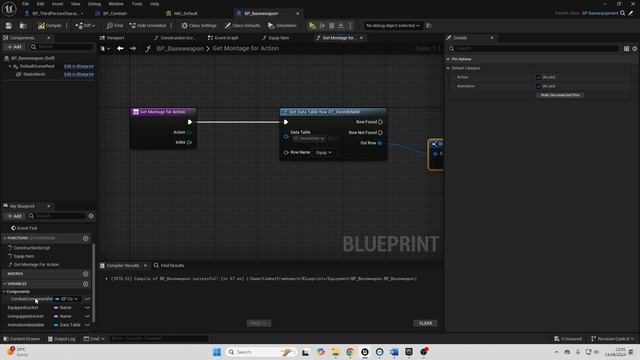Screen dimensions: 640x360
Task: Add a component in Components panel
Action: click(14, 47)
